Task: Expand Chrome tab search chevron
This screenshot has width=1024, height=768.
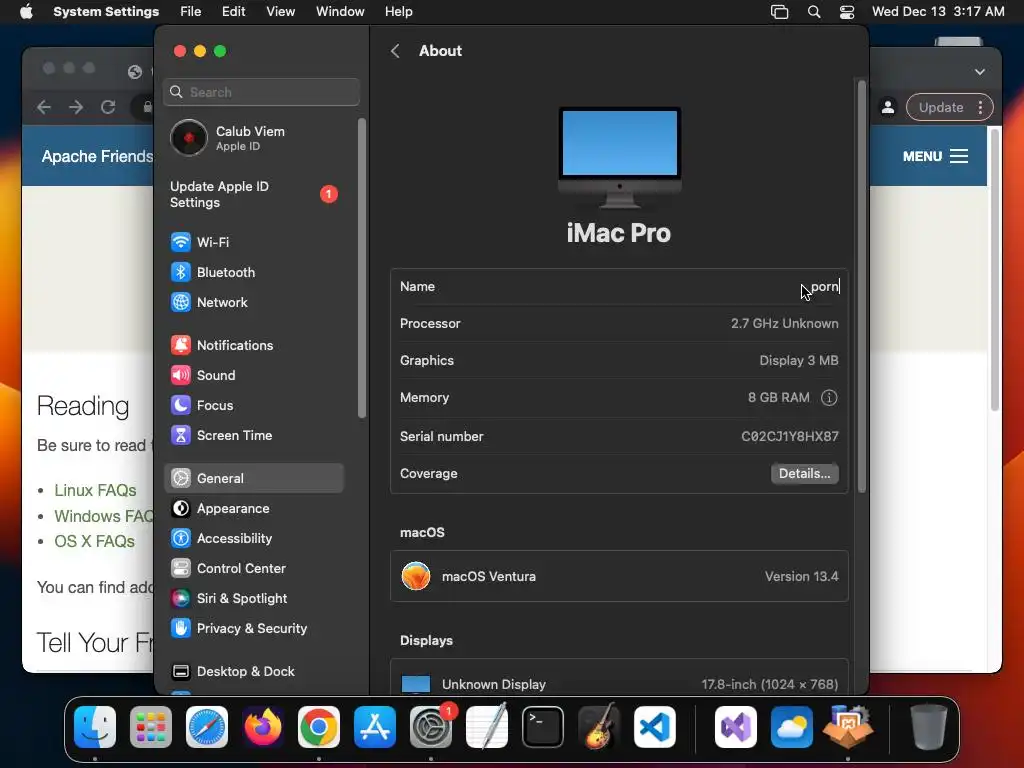Action: [980, 72]
